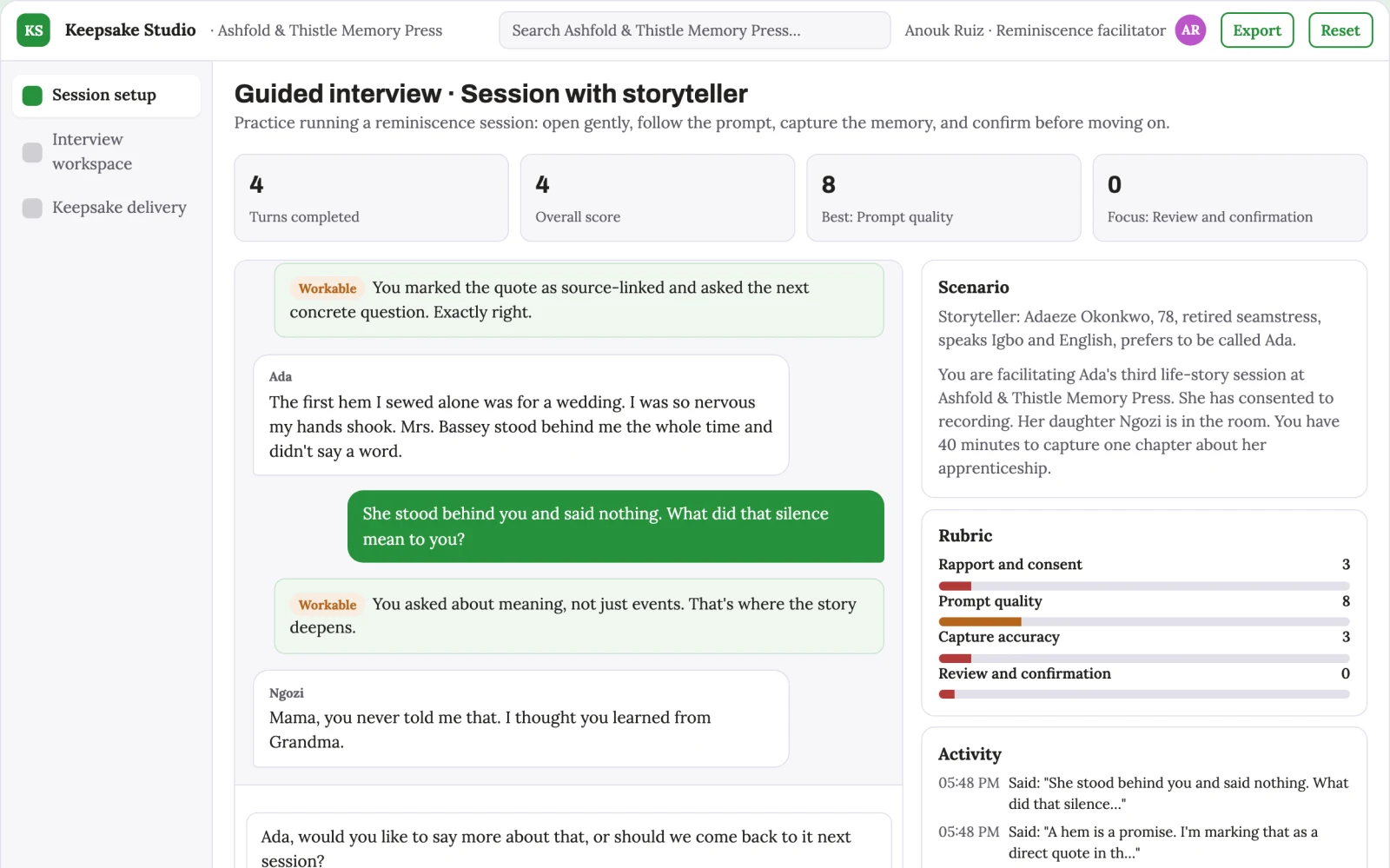The width and height of the screenshot is (1390, 868).
Task: Select the Focus: Review and confirmation card
Action: [1229, 198]
